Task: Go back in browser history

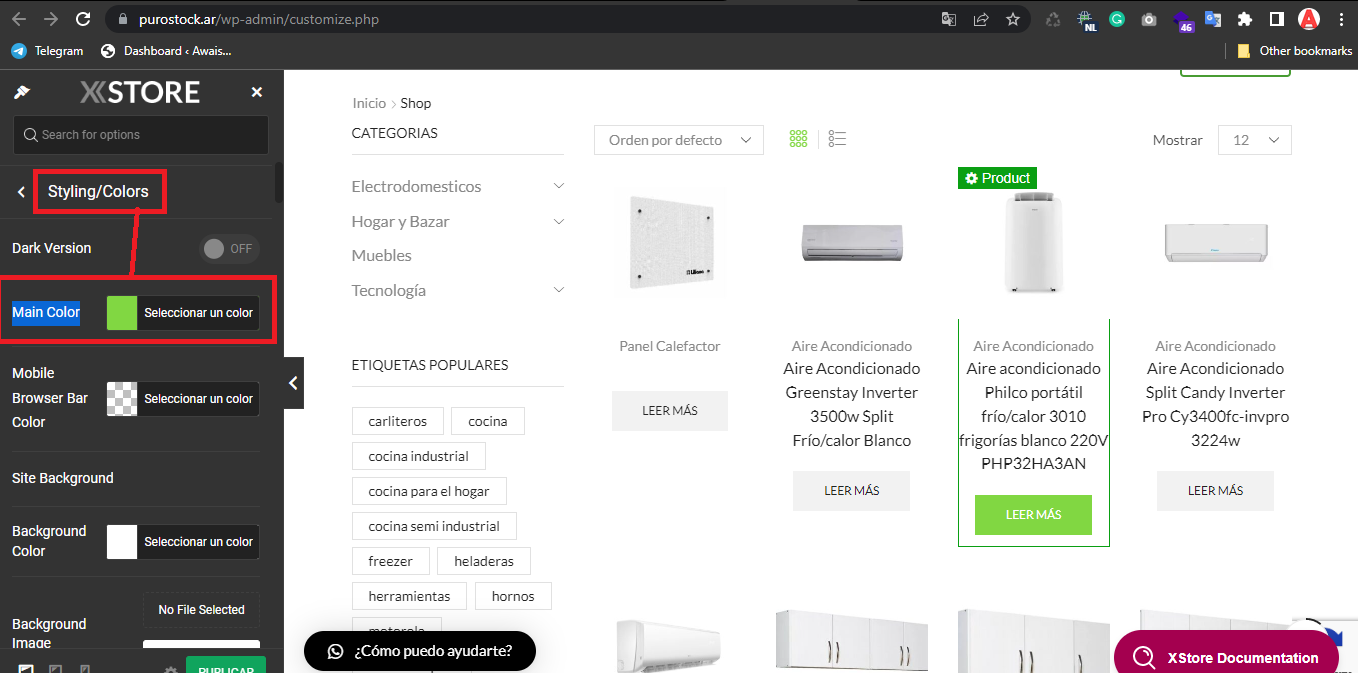Action: 19,19
